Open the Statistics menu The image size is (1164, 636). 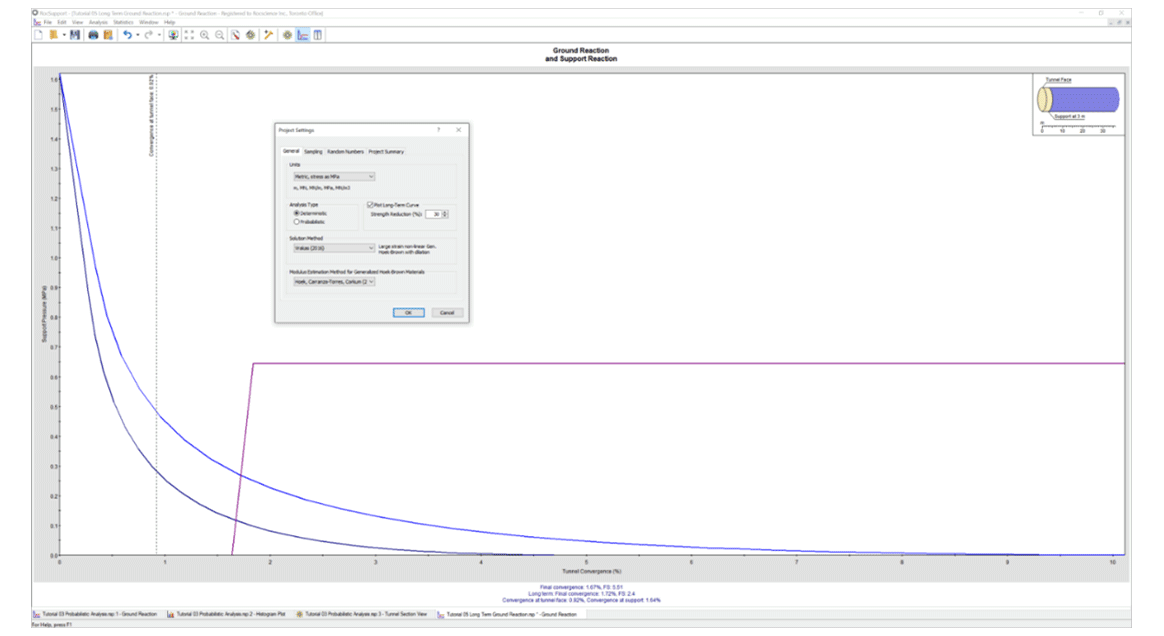[x=123, y=22]
